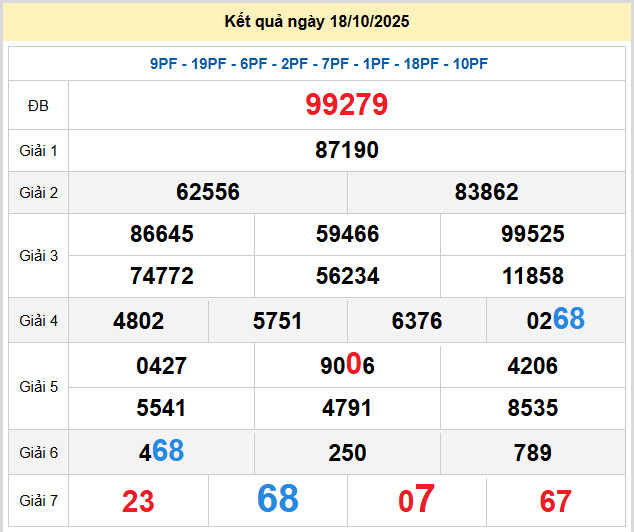Click the large blue 68 in Giải 7
The image size is (634, 532).
point(278,499)
